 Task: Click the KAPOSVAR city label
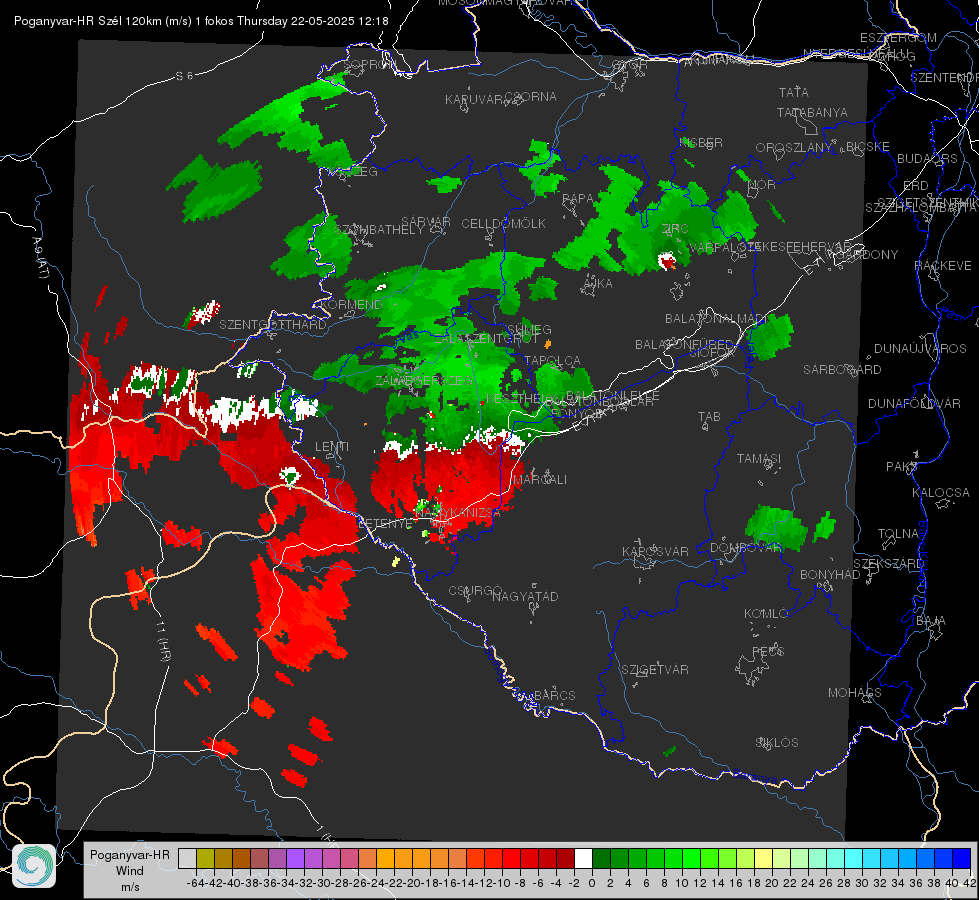coord(656,551)
